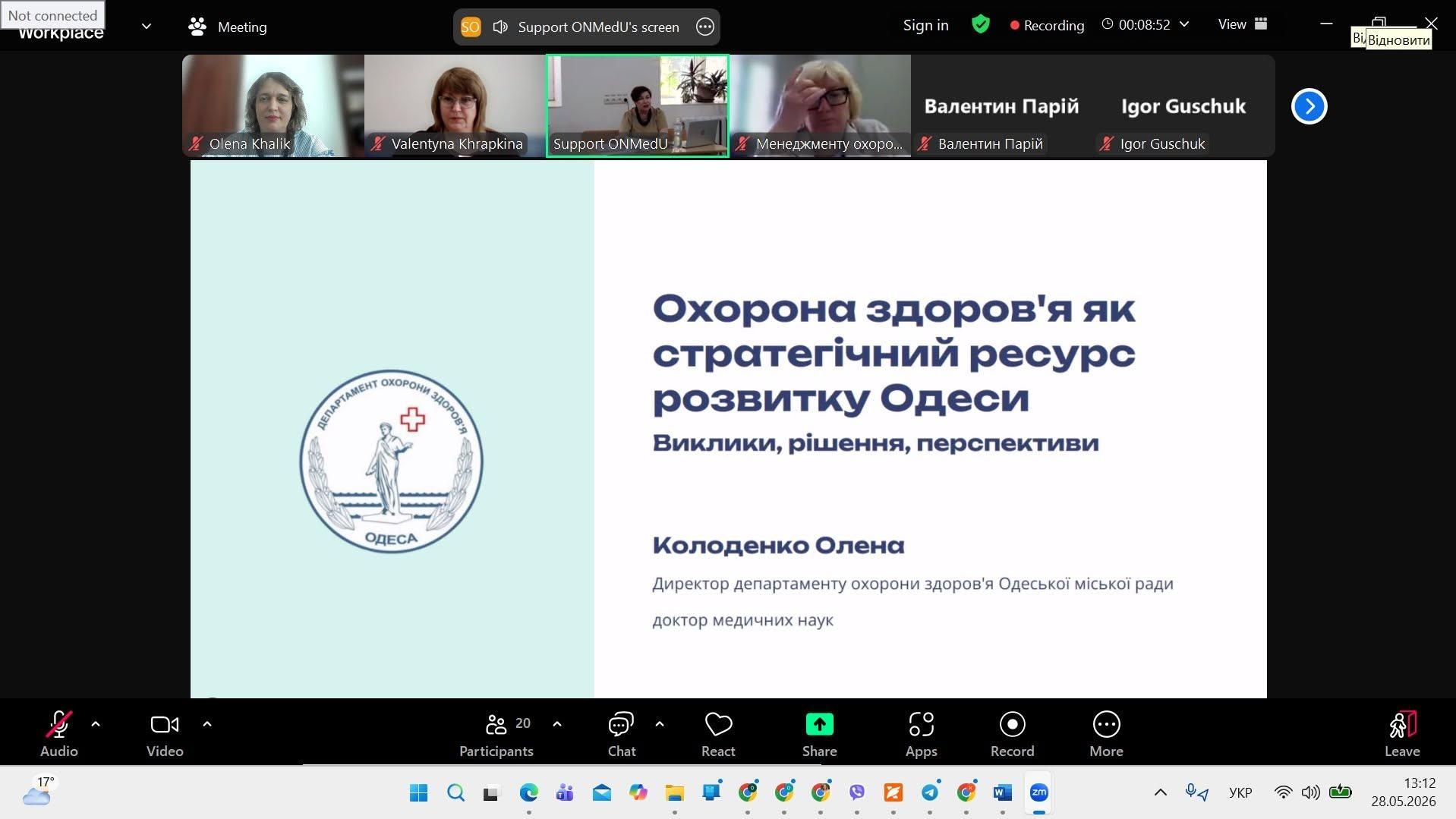Unmute the microphone with the Audio button

click(x=58, y=733)
